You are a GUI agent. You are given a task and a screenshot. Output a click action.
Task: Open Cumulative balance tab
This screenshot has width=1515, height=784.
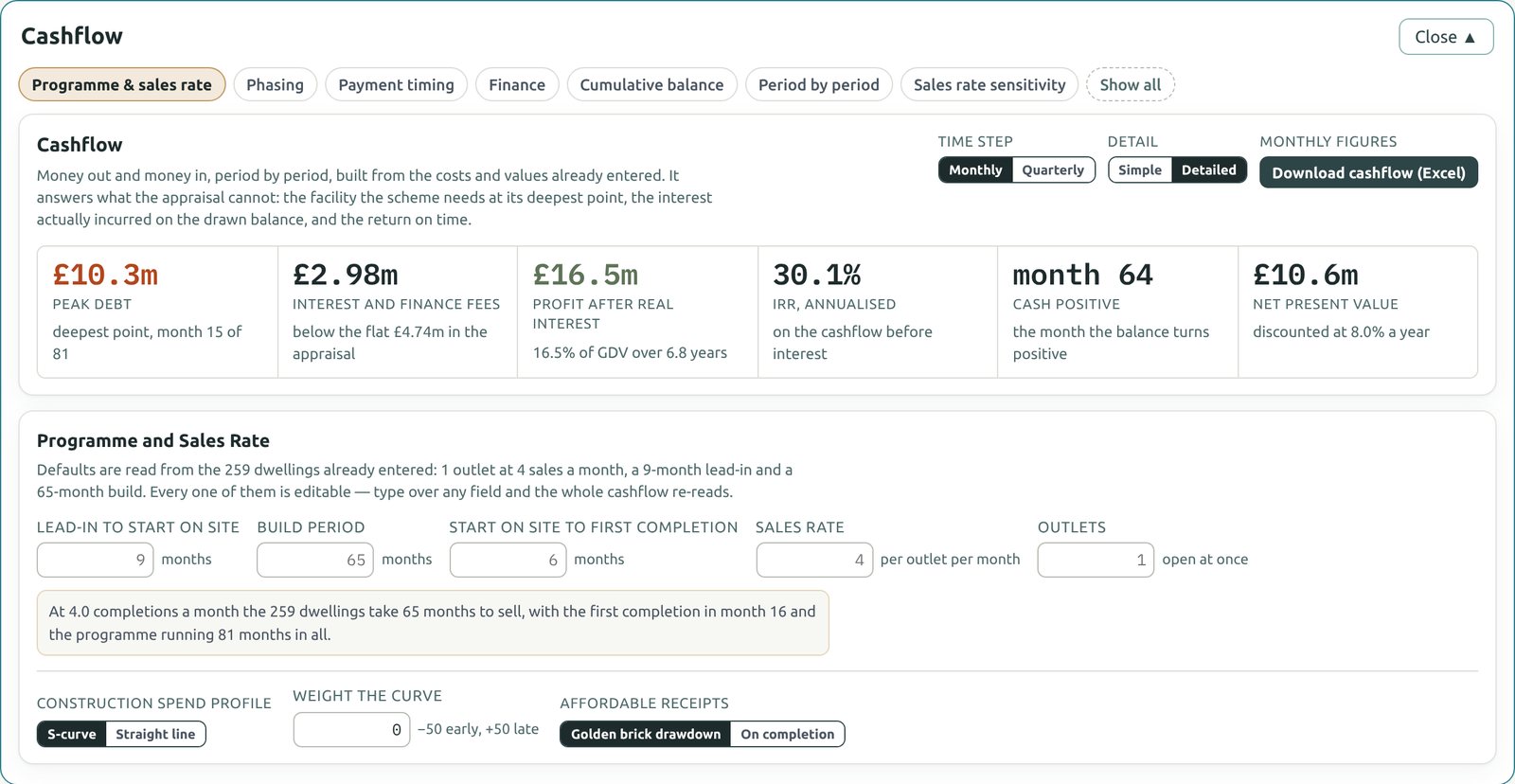tap(651, 84)
